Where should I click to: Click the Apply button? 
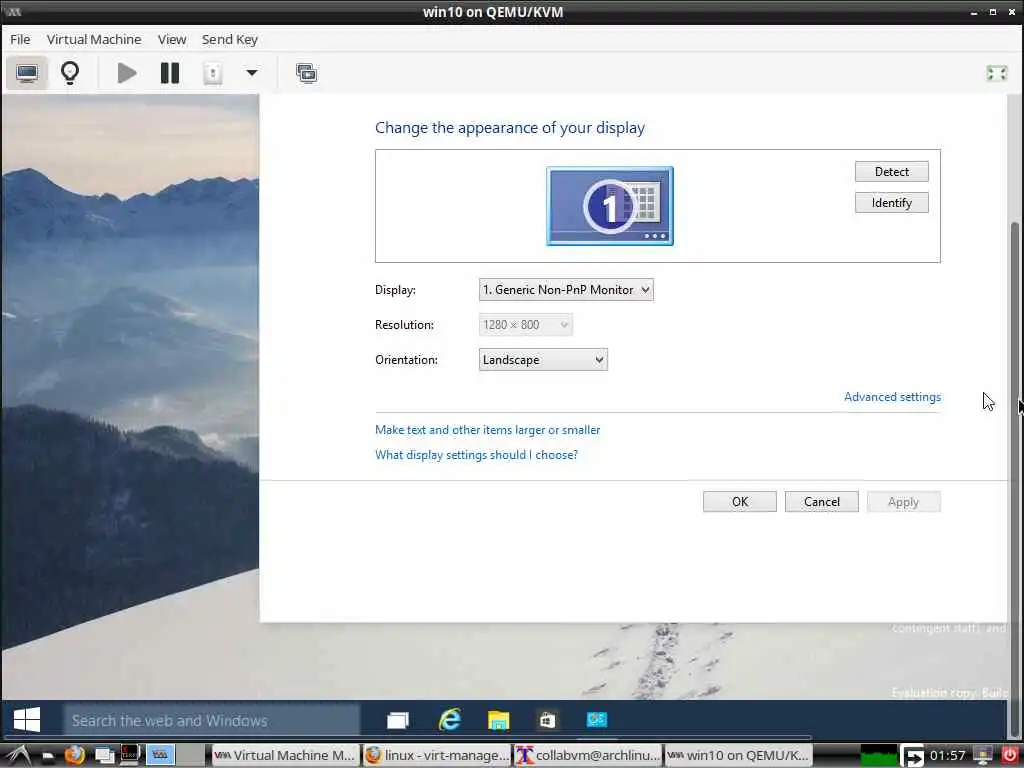904,502
